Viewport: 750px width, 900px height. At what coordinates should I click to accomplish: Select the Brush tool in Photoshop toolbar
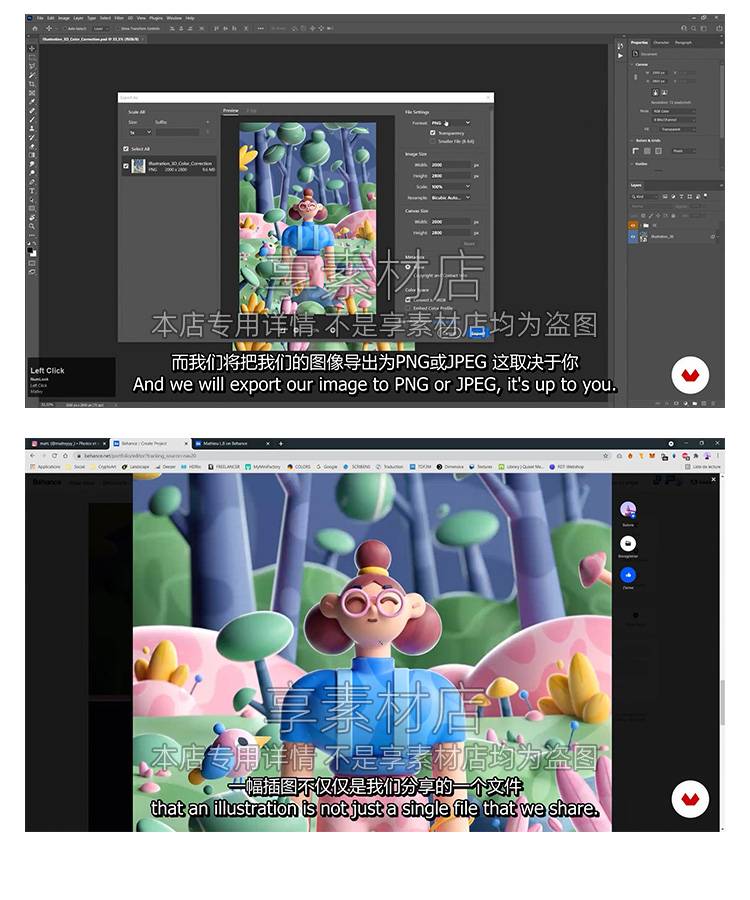[32, 119]
